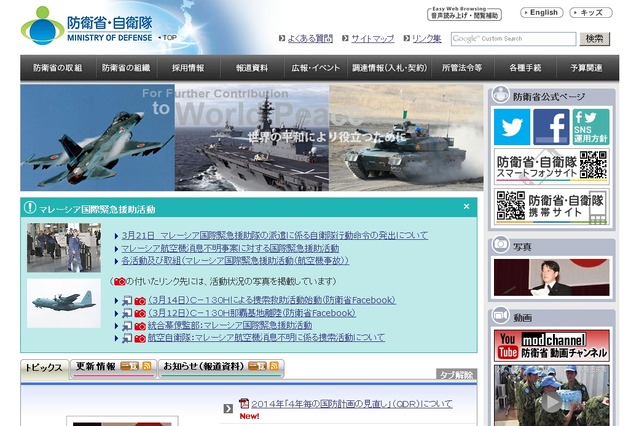Open the mod channel YouTube banner
639x426 pixels.
click(x=551, y=346)
